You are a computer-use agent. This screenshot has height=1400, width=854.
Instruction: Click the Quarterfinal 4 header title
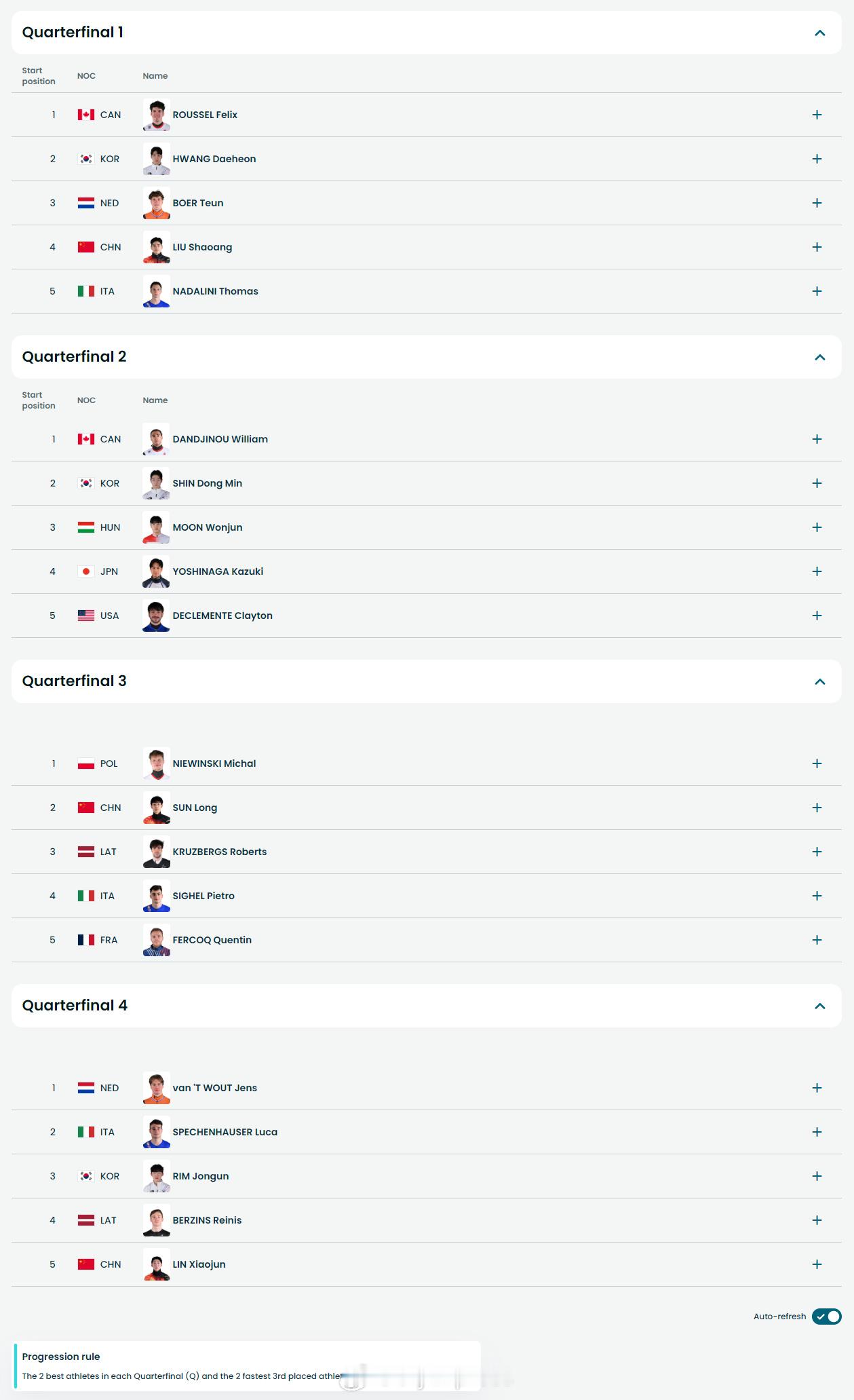coord(75,1006)
